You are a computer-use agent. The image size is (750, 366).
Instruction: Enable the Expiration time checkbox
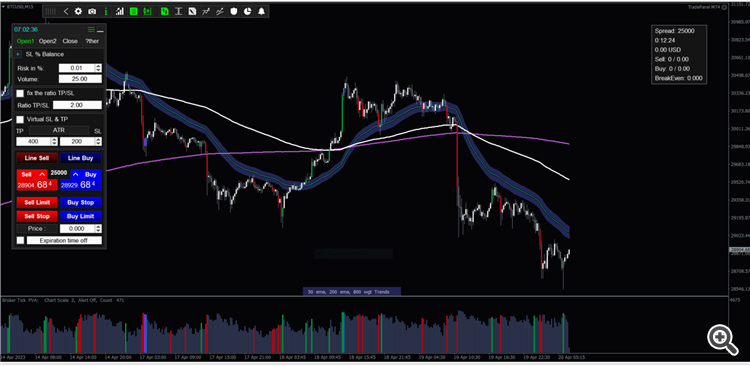click(x=20, y=240)
